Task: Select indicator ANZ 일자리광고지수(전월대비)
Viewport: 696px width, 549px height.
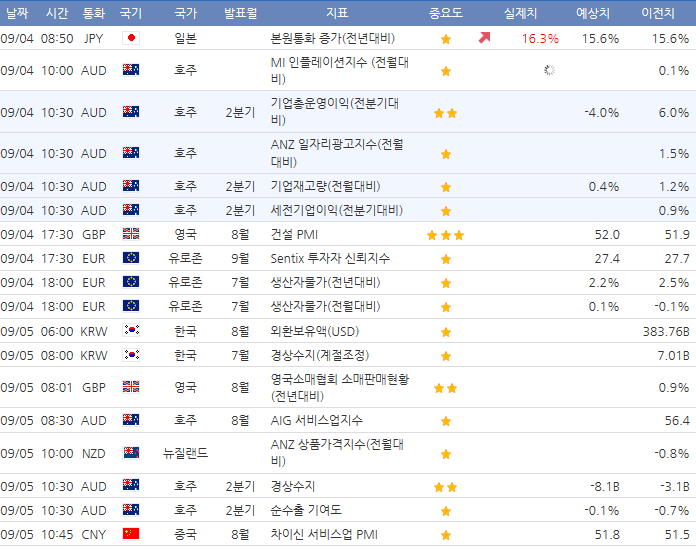Action: point(337,153)
